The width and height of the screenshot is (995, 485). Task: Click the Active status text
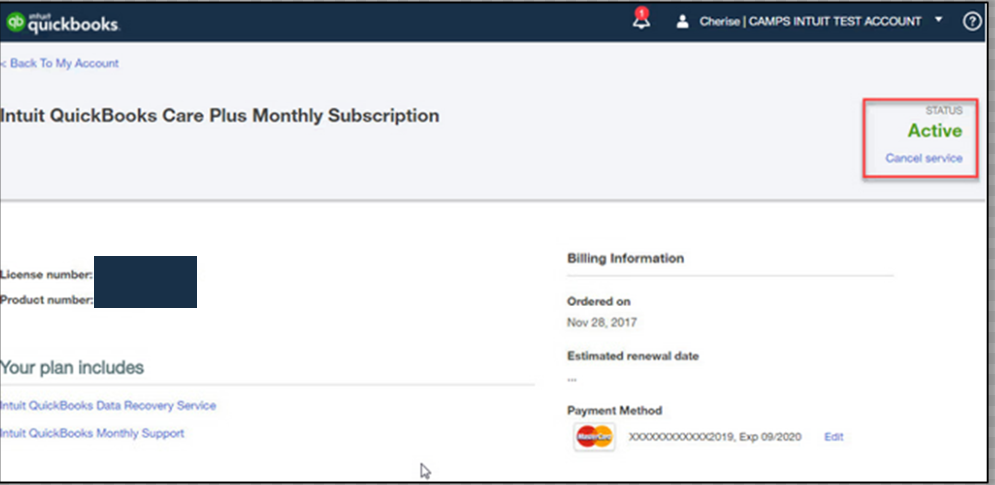(934, 131)
